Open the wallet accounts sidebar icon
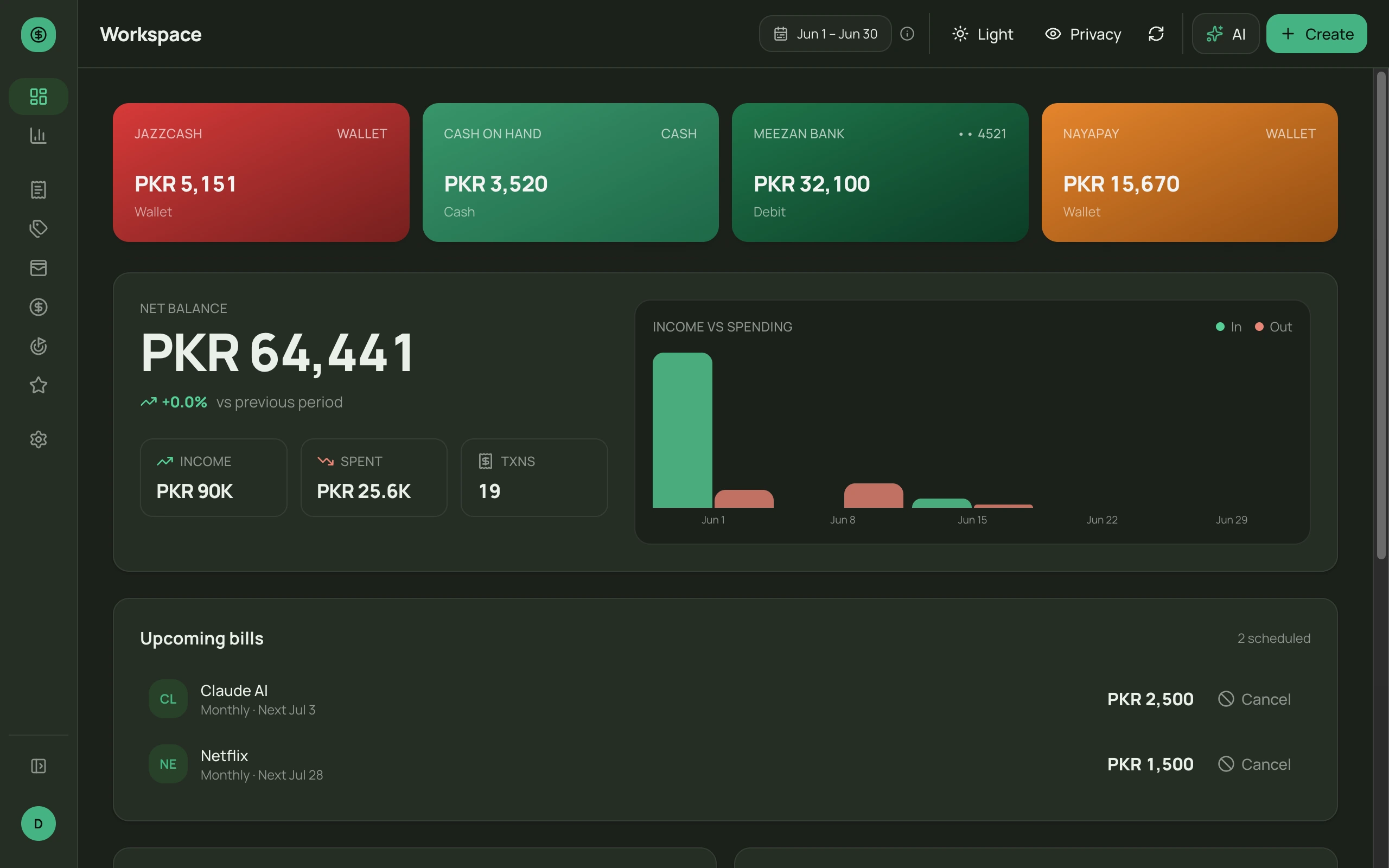Viewport: 1389px width, 868px height. tap(39, 267)
